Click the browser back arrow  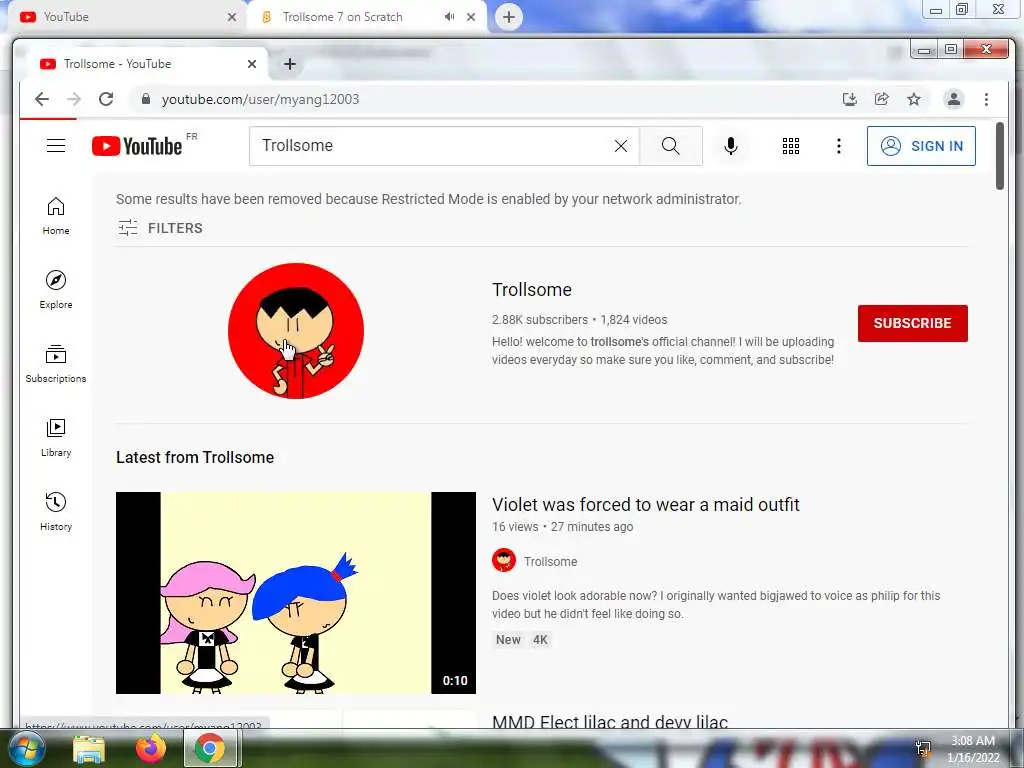coord(42,99)
